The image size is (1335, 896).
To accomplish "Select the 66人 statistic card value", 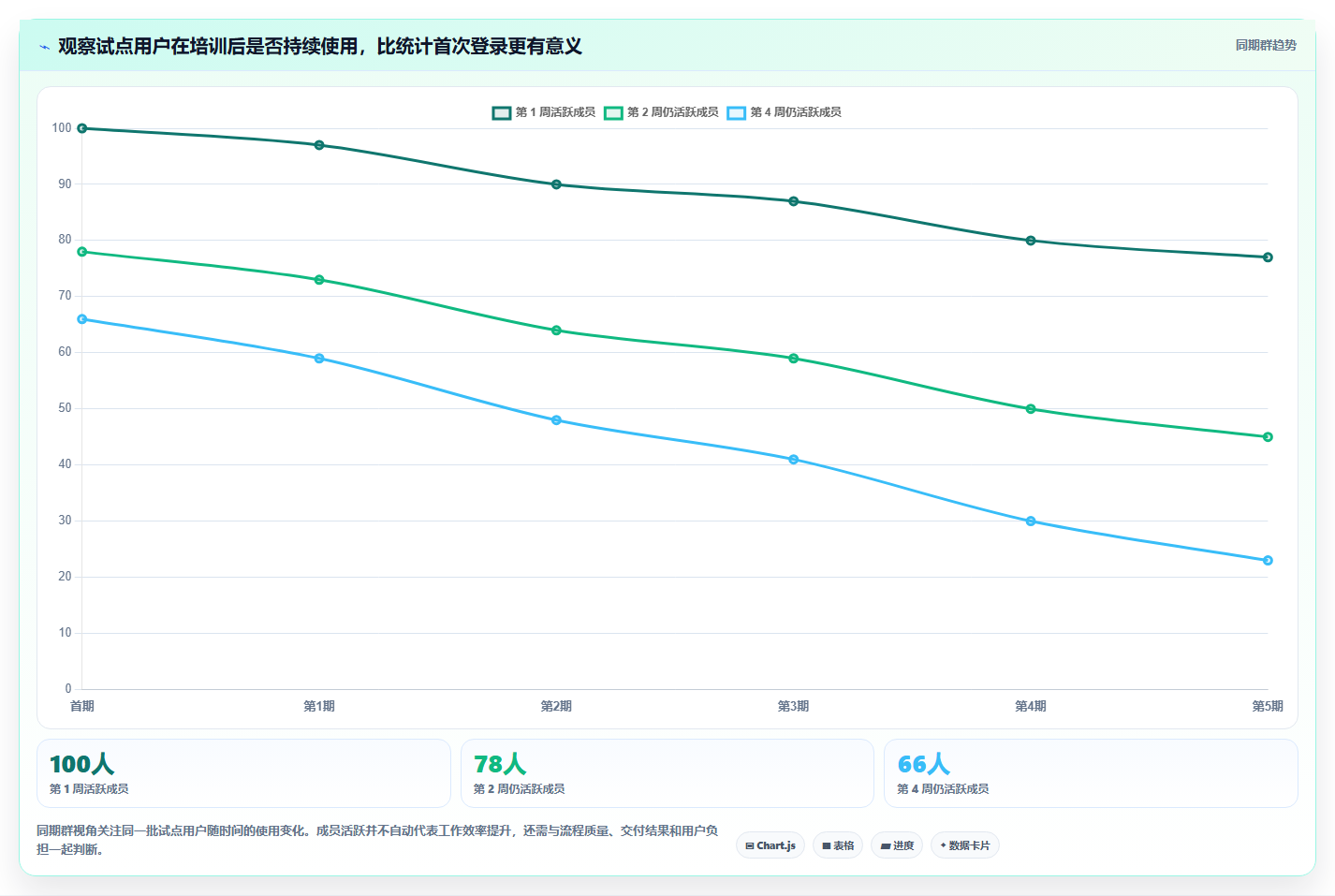I will click(924, 764).
